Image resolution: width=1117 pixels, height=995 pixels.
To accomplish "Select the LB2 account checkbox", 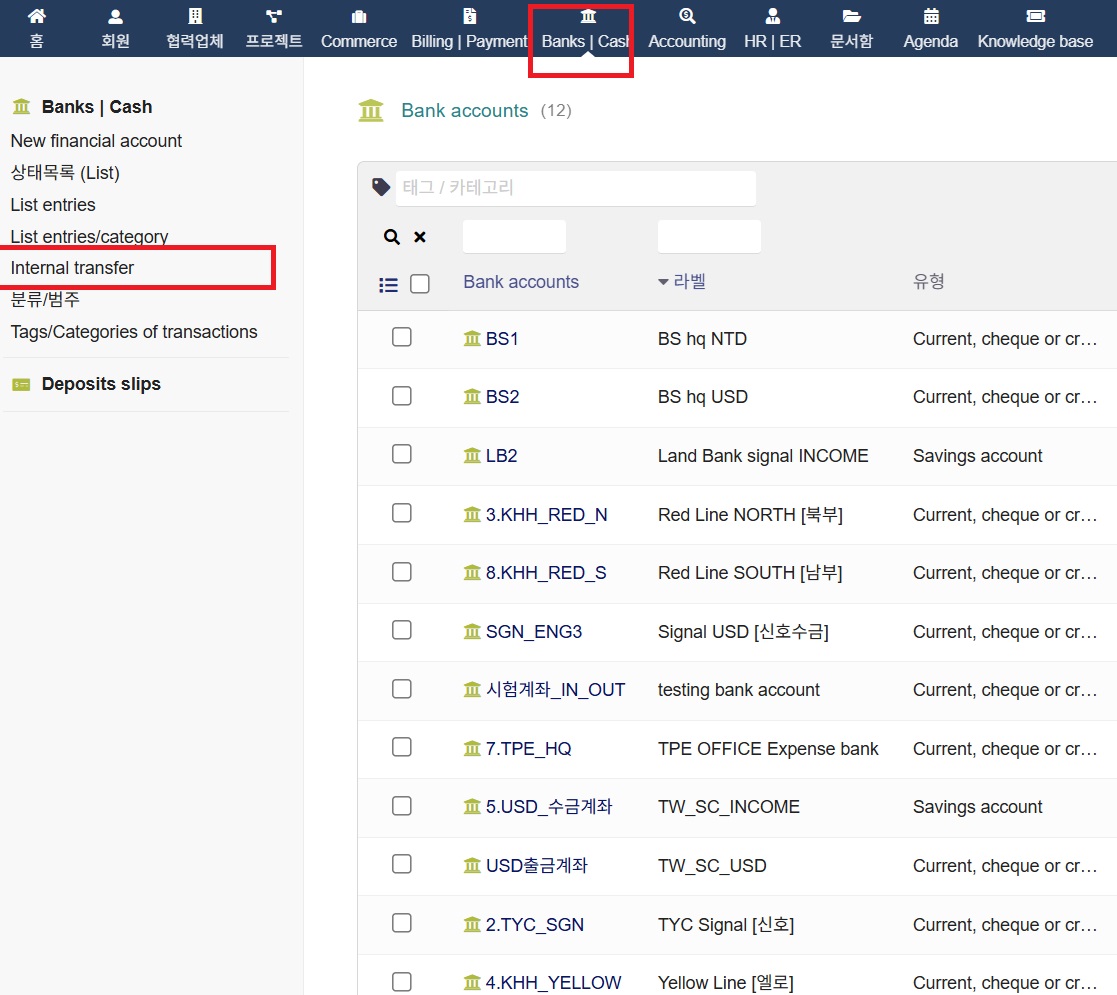I will tap(402, 454).
